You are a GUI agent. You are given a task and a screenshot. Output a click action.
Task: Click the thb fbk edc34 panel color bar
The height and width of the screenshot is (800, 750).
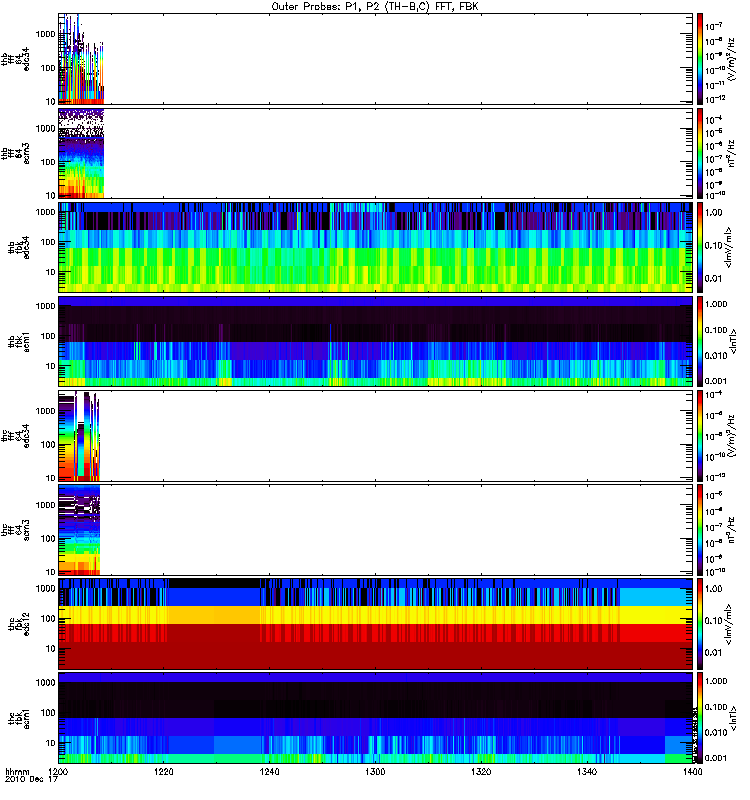[700, 247]
